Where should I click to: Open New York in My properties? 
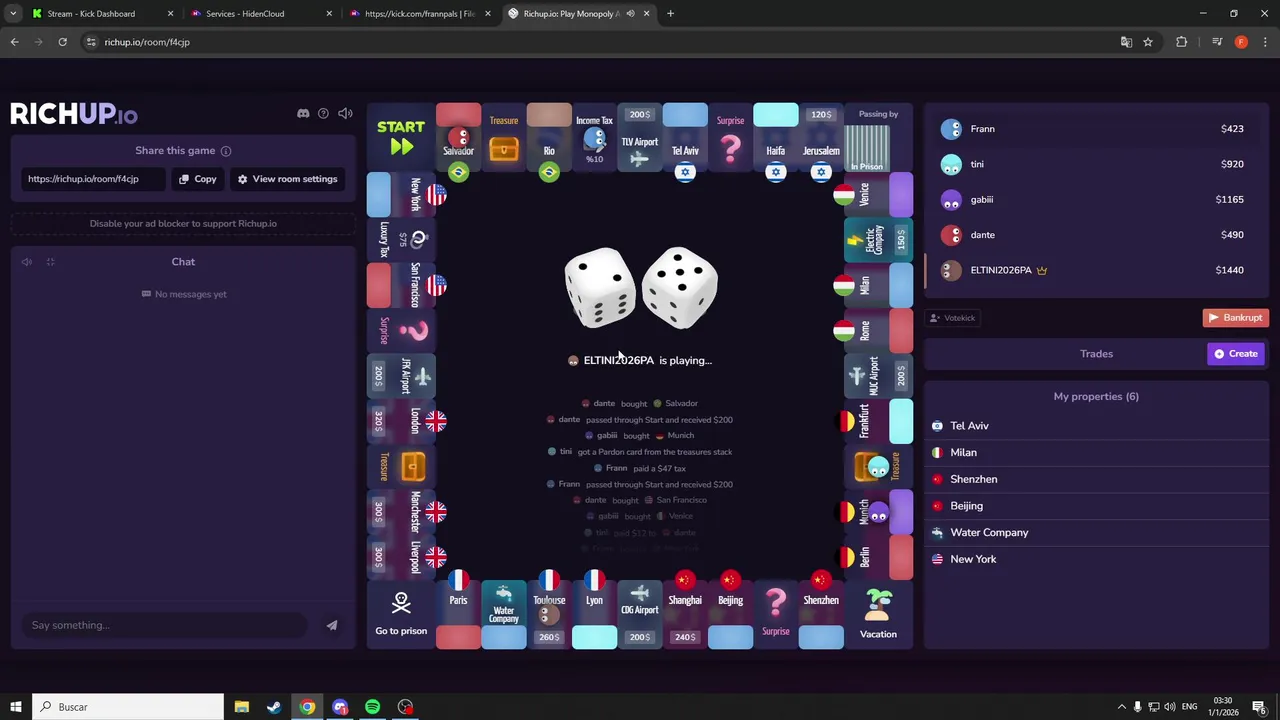[1096, 559]
